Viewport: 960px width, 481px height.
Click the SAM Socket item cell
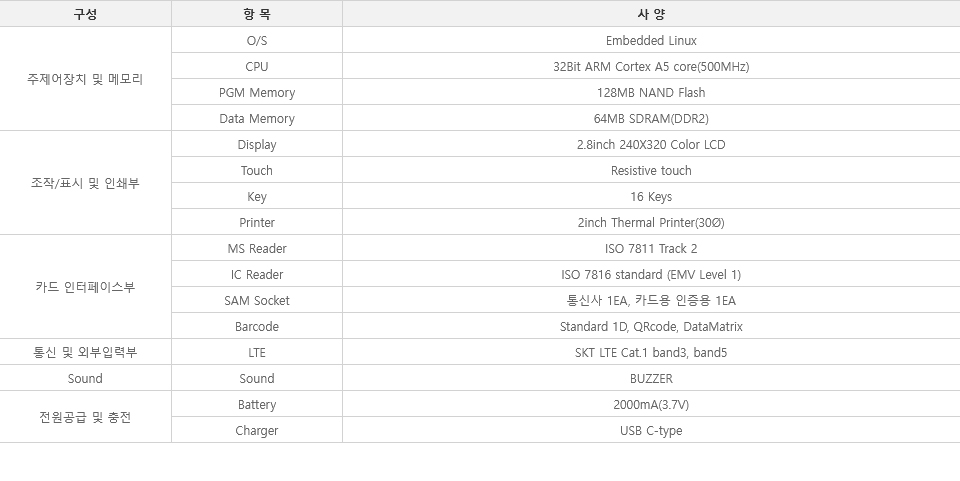pyautogui.click(x=257, y=300)
